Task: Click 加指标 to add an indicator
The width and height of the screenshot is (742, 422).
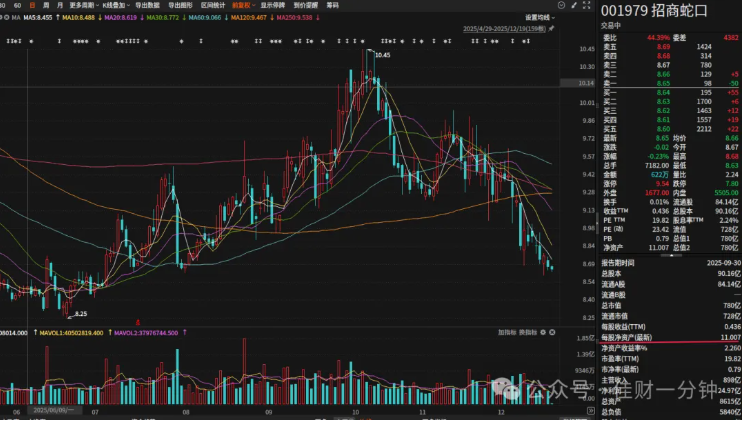Action: 507,333
